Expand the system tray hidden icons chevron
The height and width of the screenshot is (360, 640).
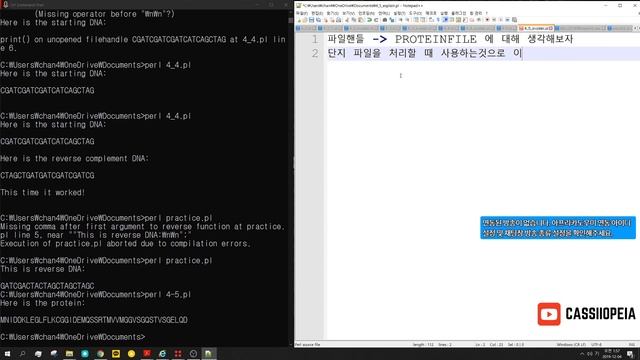click(582, 353)
